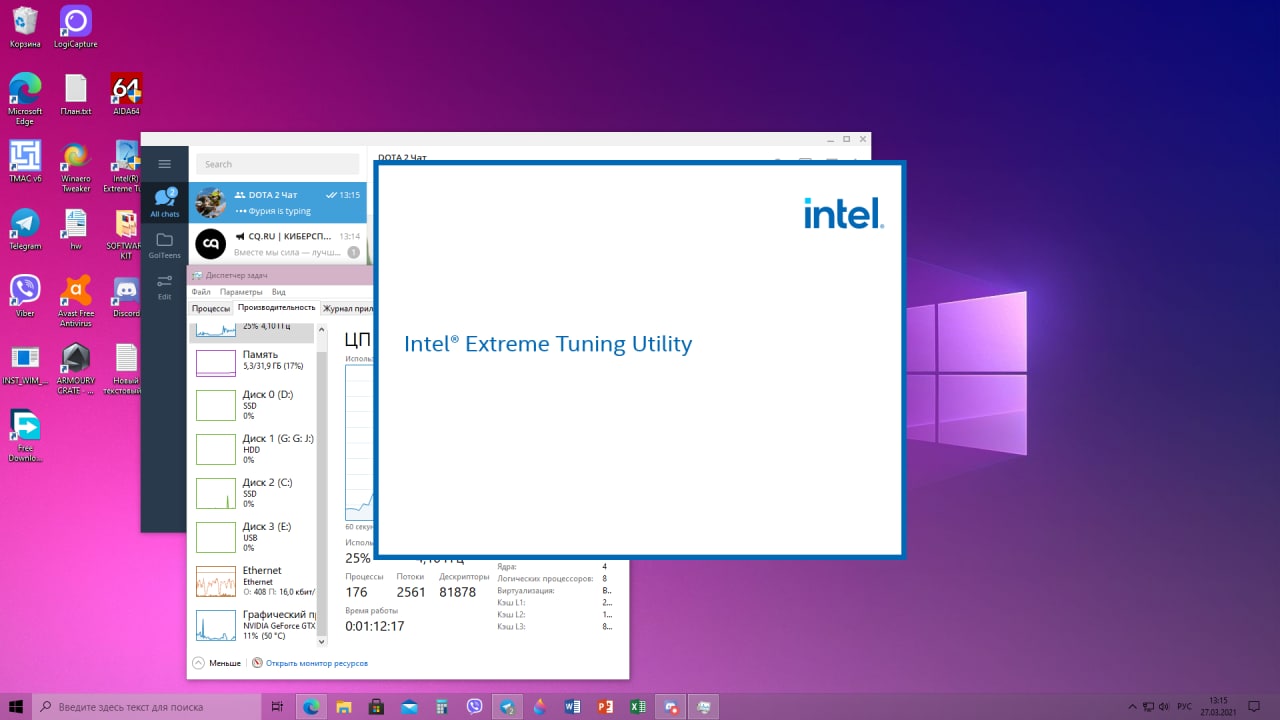The height and width of the screenshot is (720, 1280).
Task: Click the taskbar search box
Action: (147, 706)
